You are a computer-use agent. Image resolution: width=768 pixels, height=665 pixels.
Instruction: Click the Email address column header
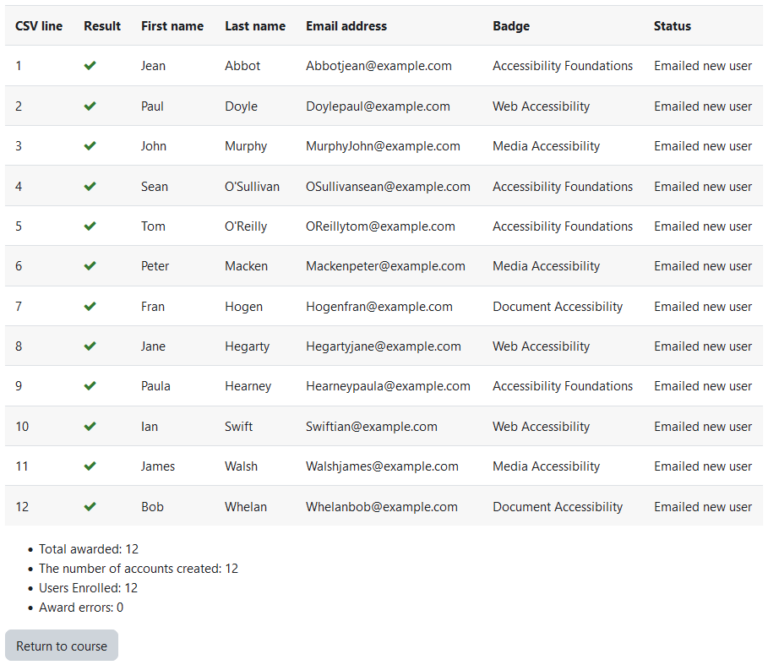point(346,26)
